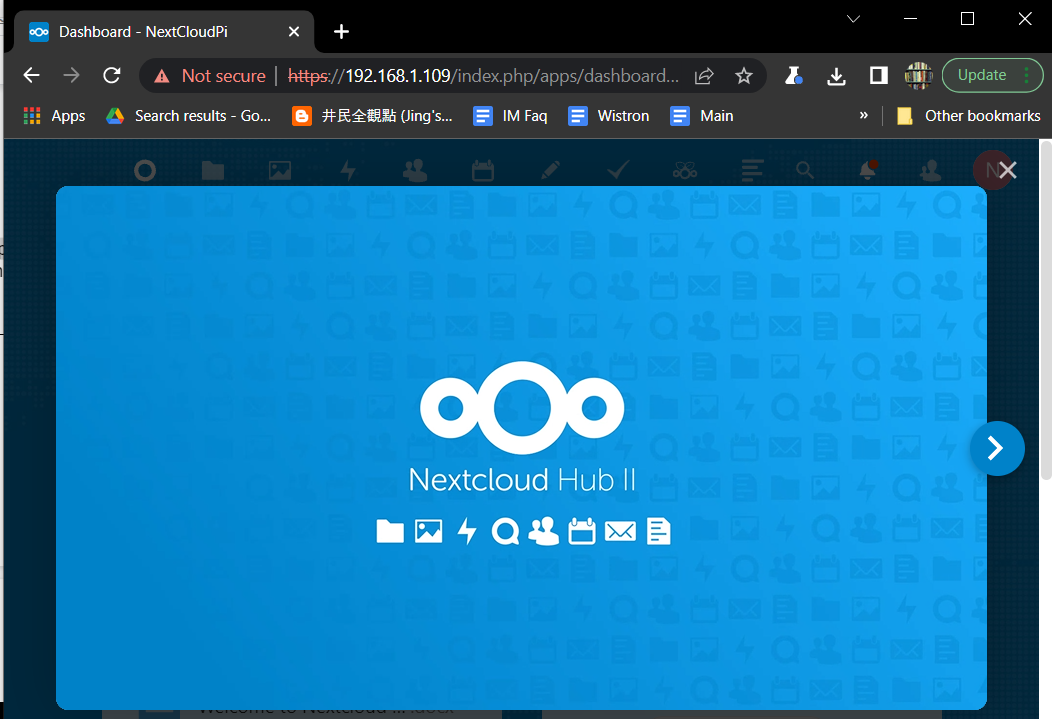This screenshot has width=1052, height=719.
Task: Open Files app in dimmed Nextcloud header
Action: coord(213,170)
